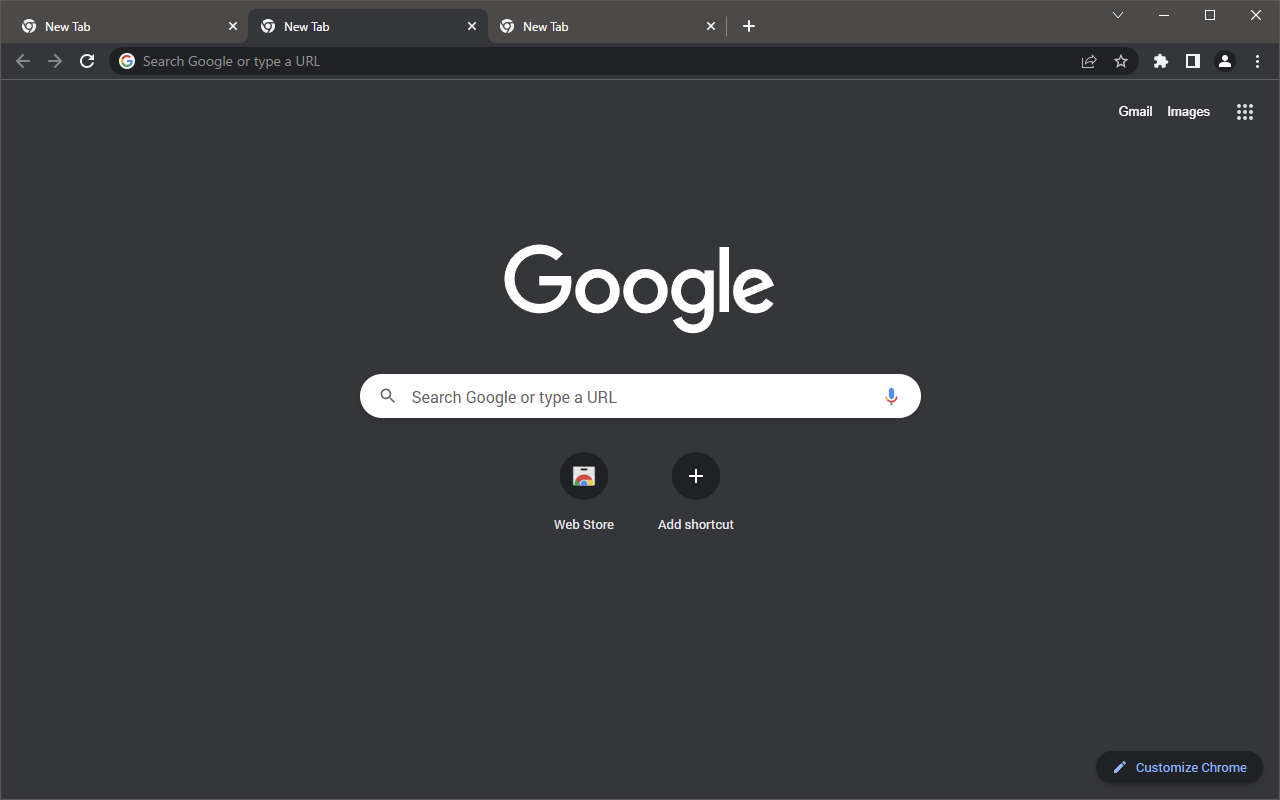
Task: Click the Google logo
Action: point(639,288)
